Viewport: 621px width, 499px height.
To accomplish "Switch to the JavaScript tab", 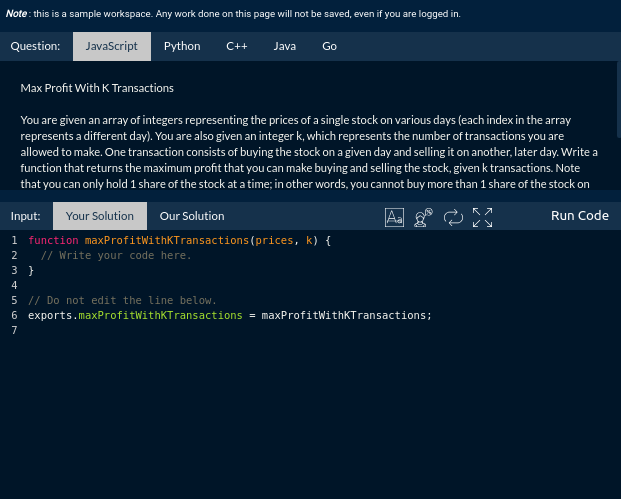I will point(112,46).
